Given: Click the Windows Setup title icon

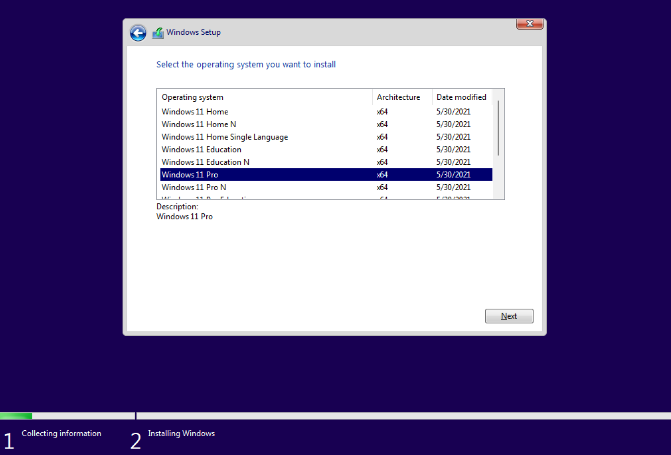Looking at the screenshot, I should coord(158,33).
